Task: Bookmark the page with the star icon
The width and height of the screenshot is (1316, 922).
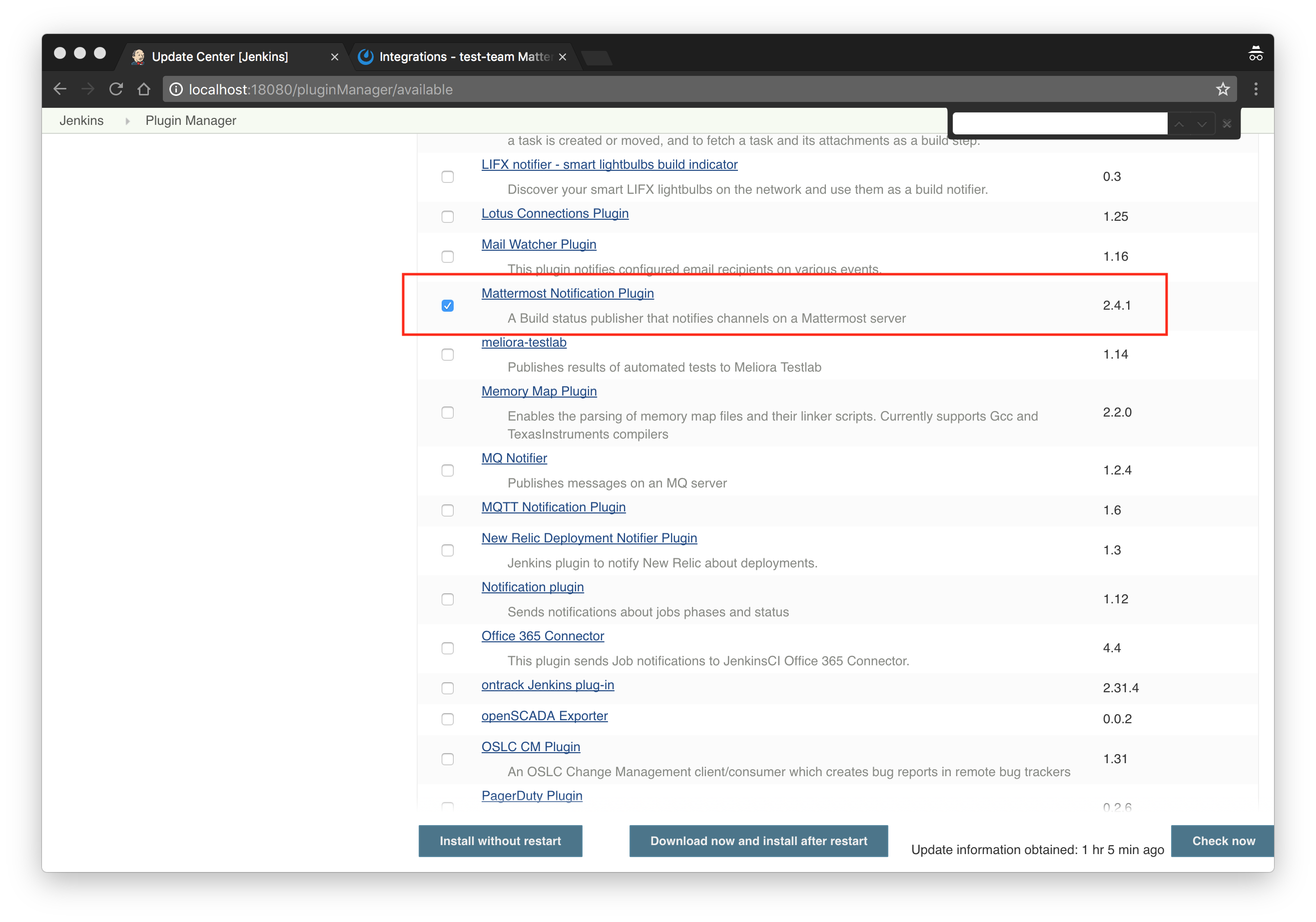Action: (1223, 89)
